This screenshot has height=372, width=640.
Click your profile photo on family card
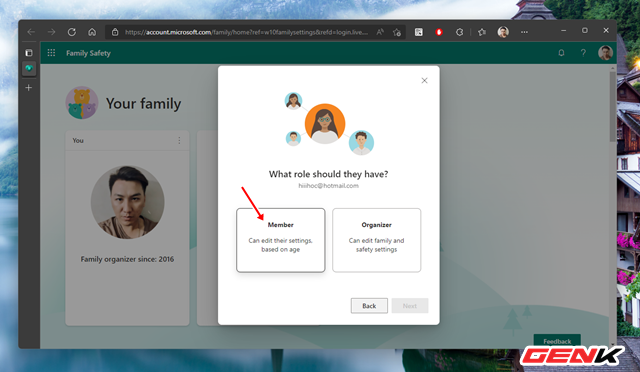point(128,203)
